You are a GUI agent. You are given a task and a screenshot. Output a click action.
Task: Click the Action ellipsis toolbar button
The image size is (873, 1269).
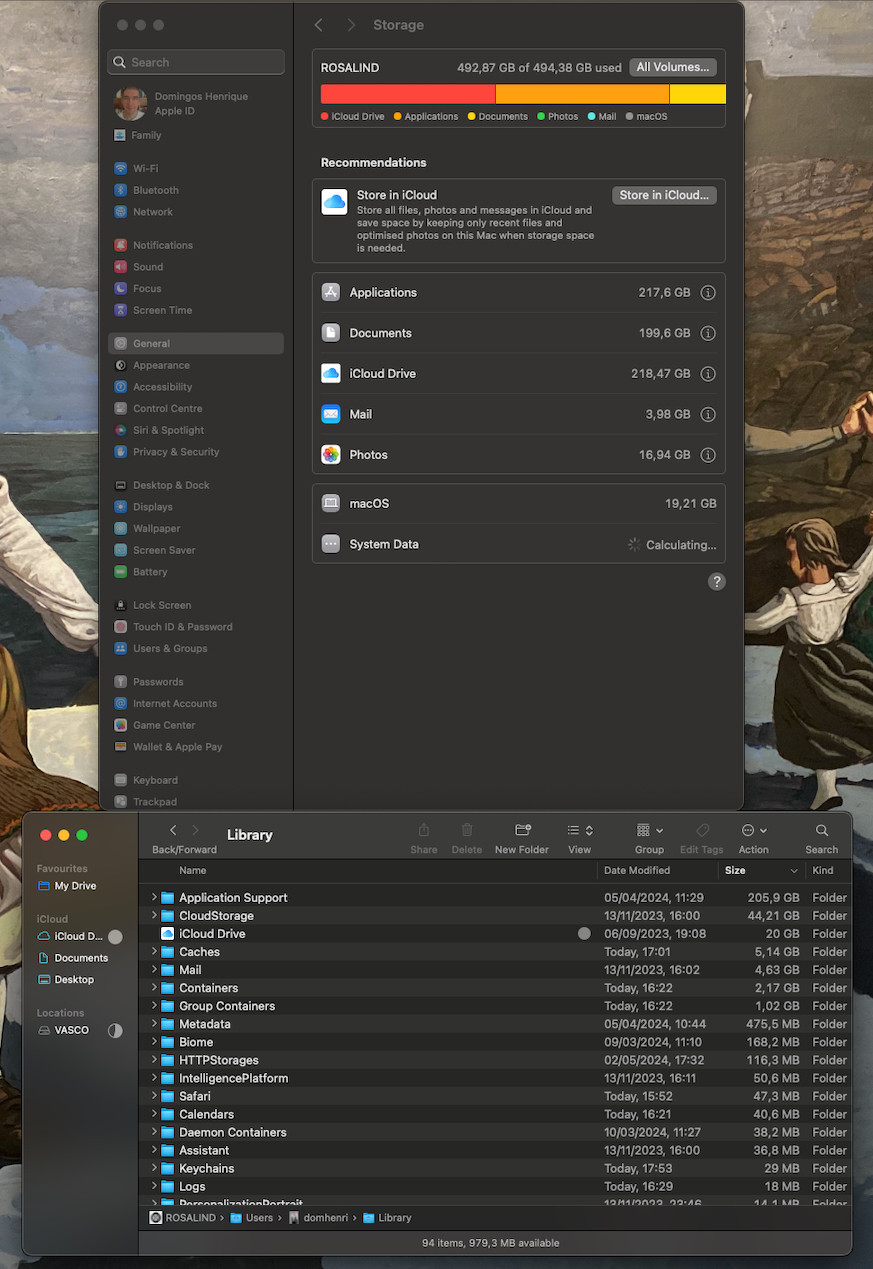pos(753,831)
